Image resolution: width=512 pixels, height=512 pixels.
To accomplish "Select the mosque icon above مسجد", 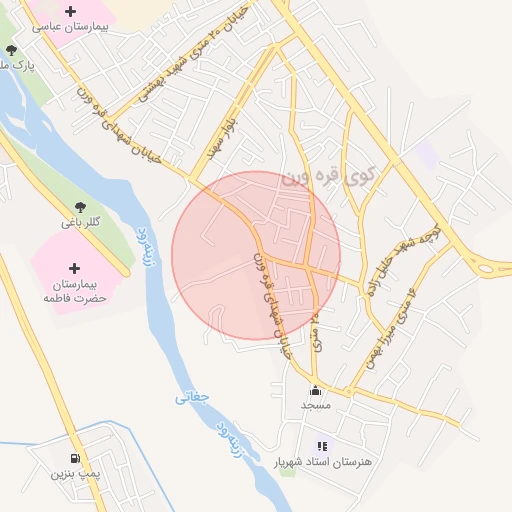I will (315, 390).
